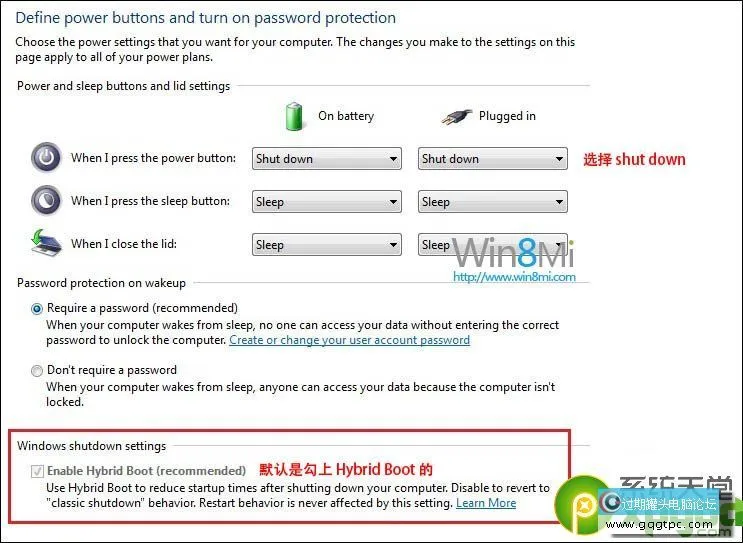Open Create or change your user account password link

(x=349, y=340)
